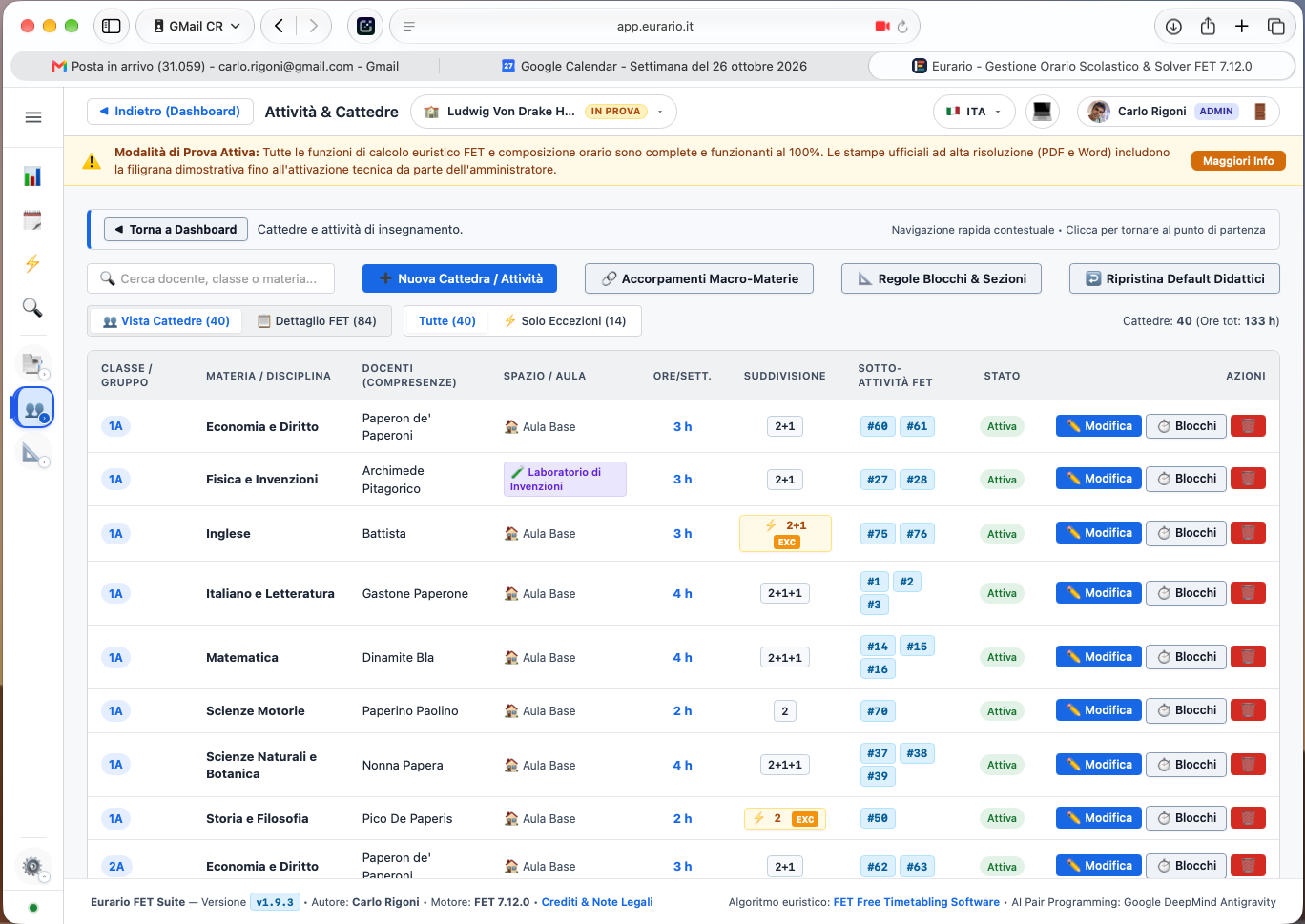The width and height of the screenshot is (1305, 924).
Task: Open the magnifying glass sidebar icon
Action: click(32, 307)
